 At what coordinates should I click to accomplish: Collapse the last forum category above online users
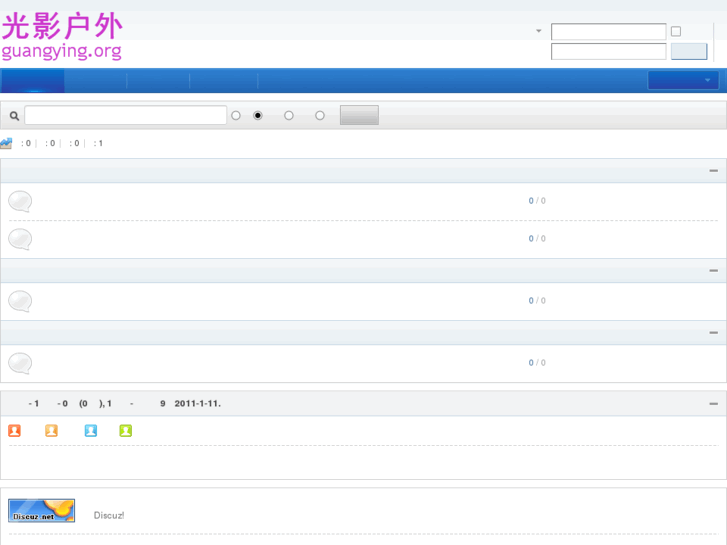714,333
